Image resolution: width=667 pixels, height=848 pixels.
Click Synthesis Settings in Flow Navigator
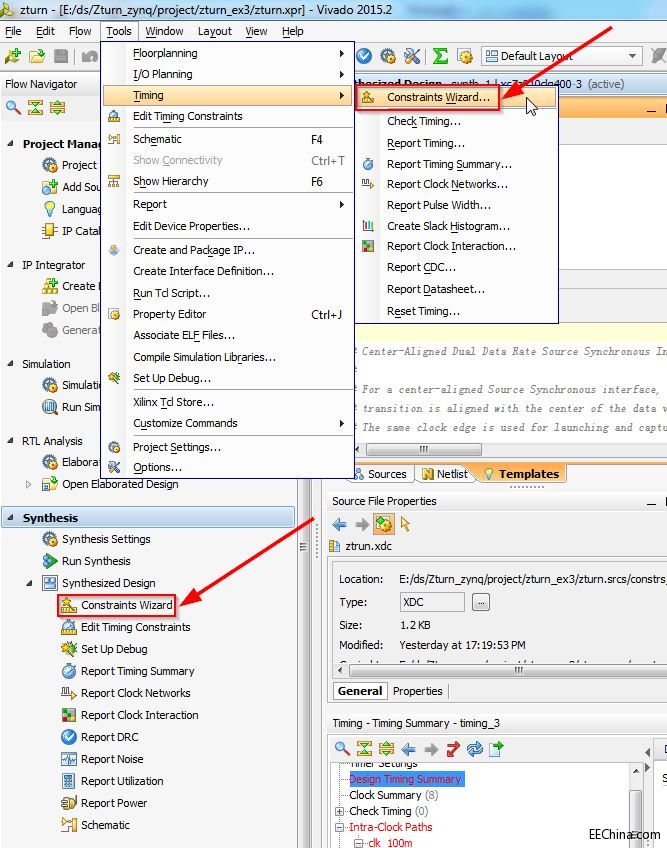click(x=97, y=539)
